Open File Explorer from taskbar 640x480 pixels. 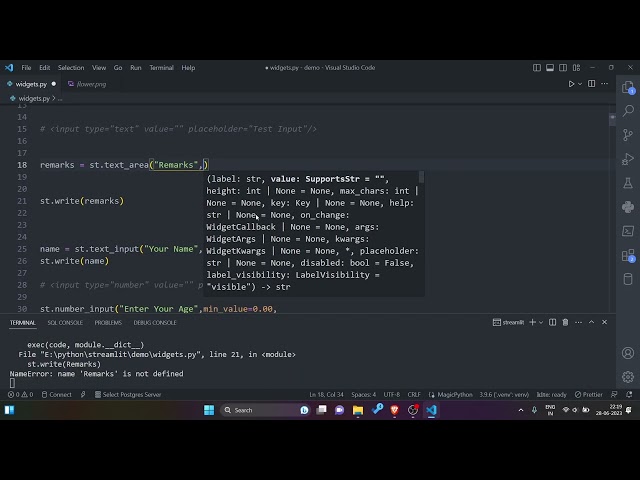(x=358, y=410)
